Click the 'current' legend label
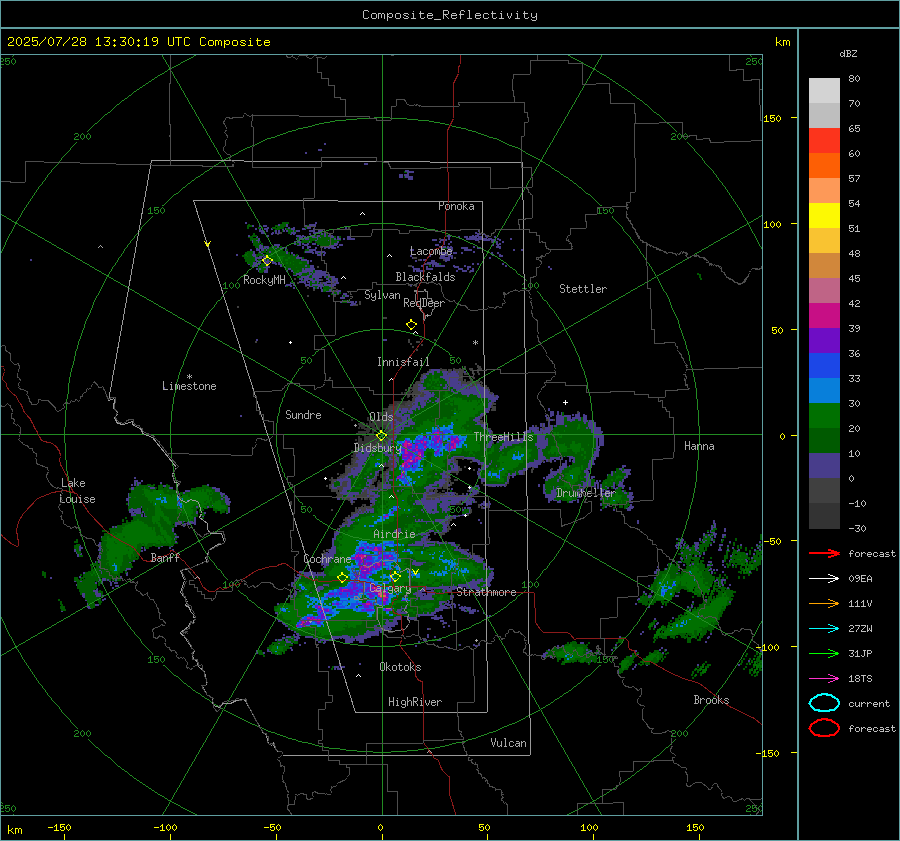Viewport: 900px width, 841px height. tap(869, 704)
